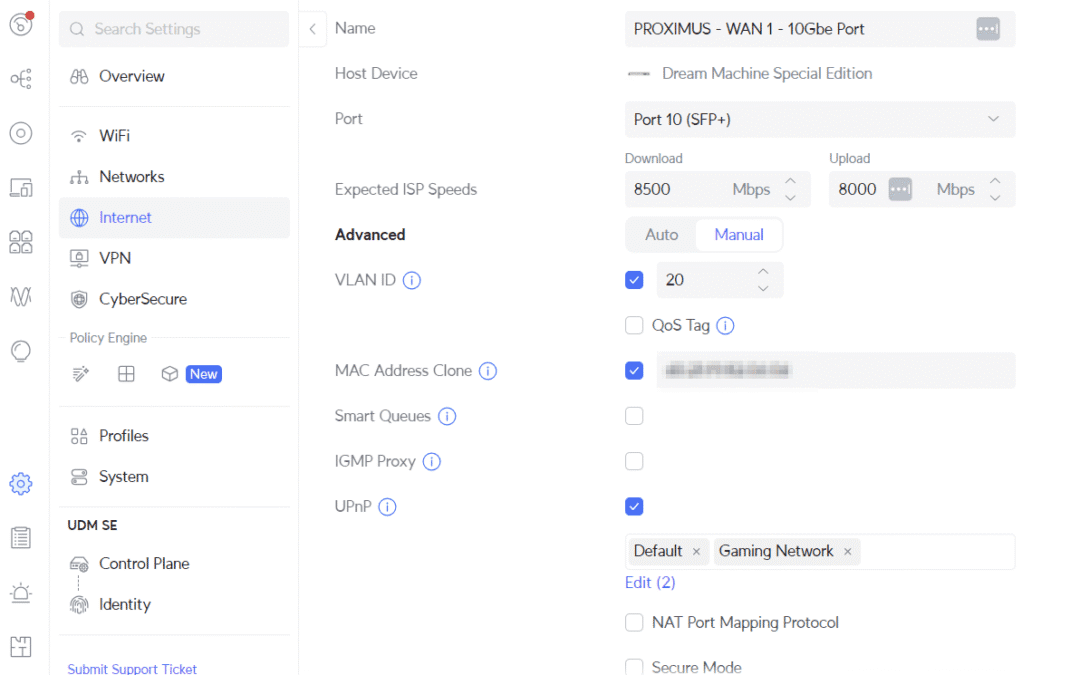
Task: Open the Topology view icon
Action: coord(21,79)
